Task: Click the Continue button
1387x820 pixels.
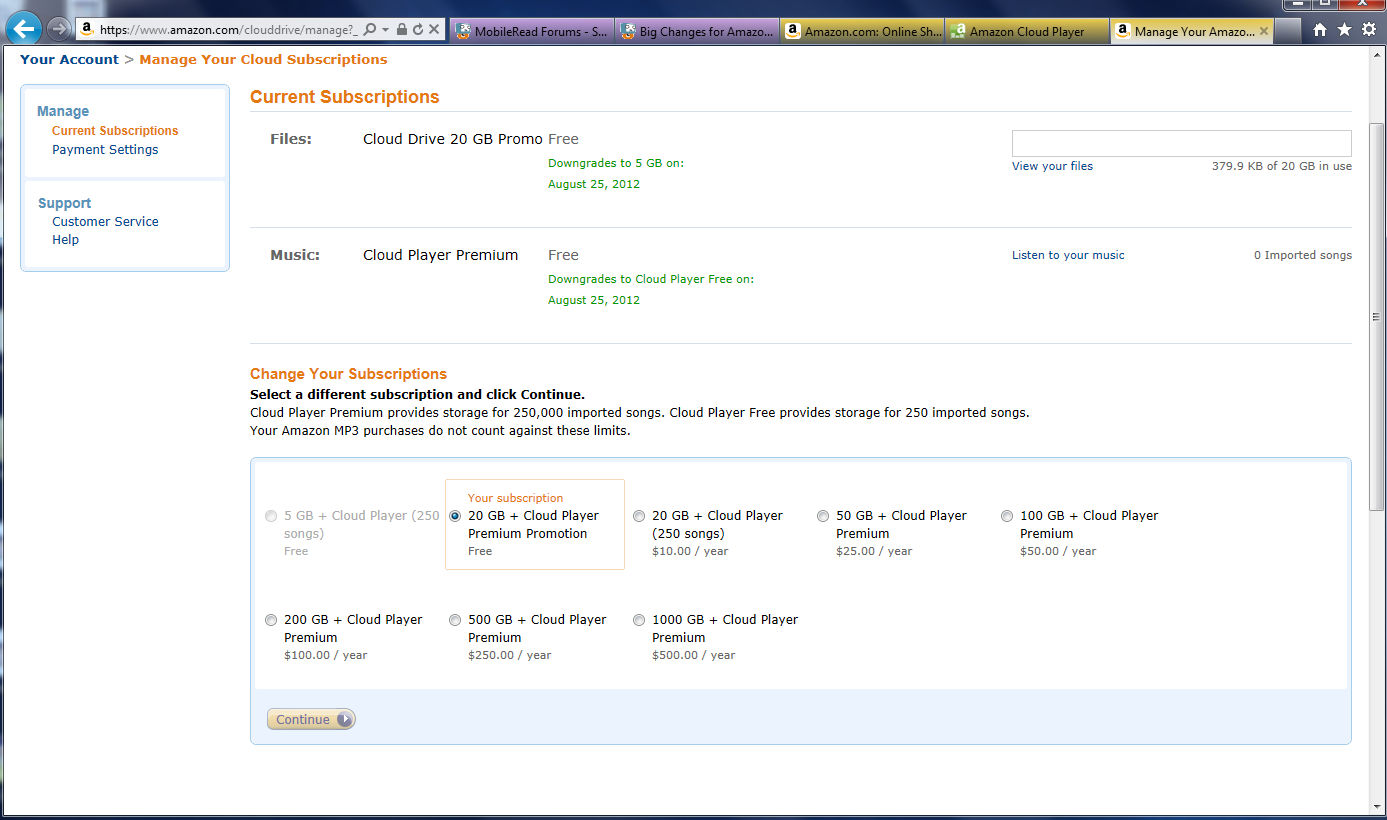Action: point(311,719)
